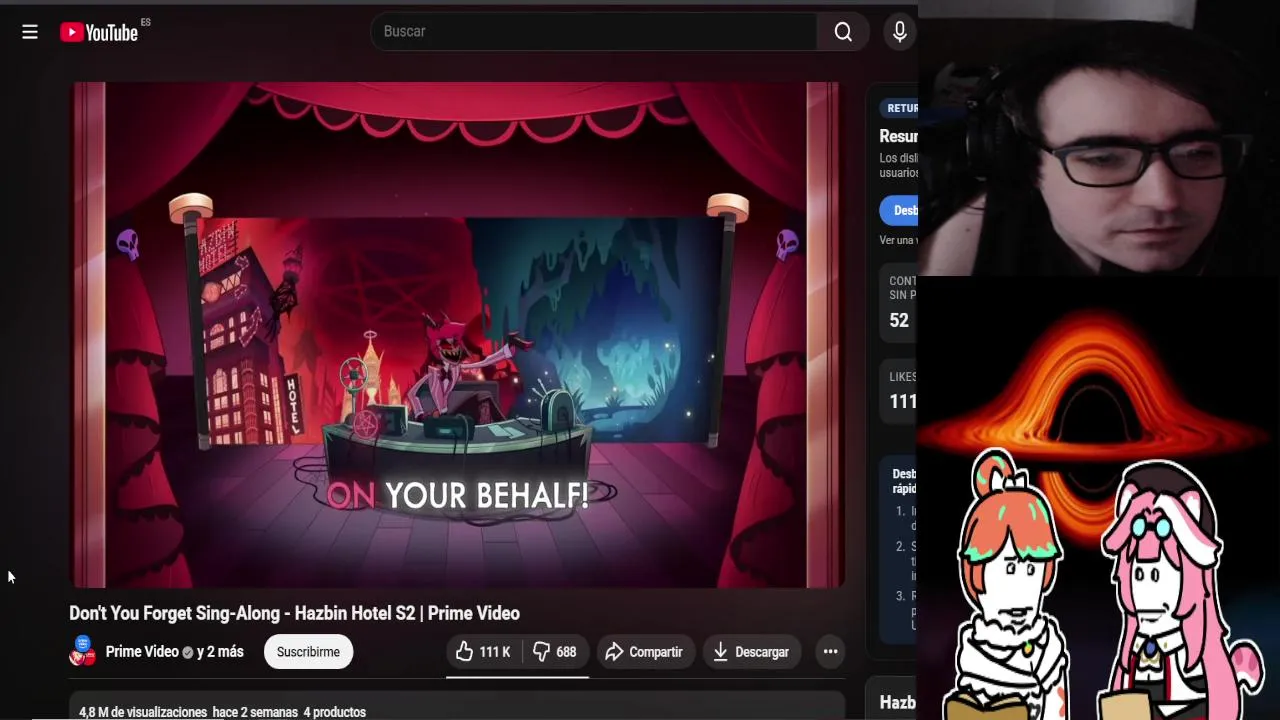Click the blue RETUR extension badge
This screenshot has width=1280, height=720.
pos(899,108)
